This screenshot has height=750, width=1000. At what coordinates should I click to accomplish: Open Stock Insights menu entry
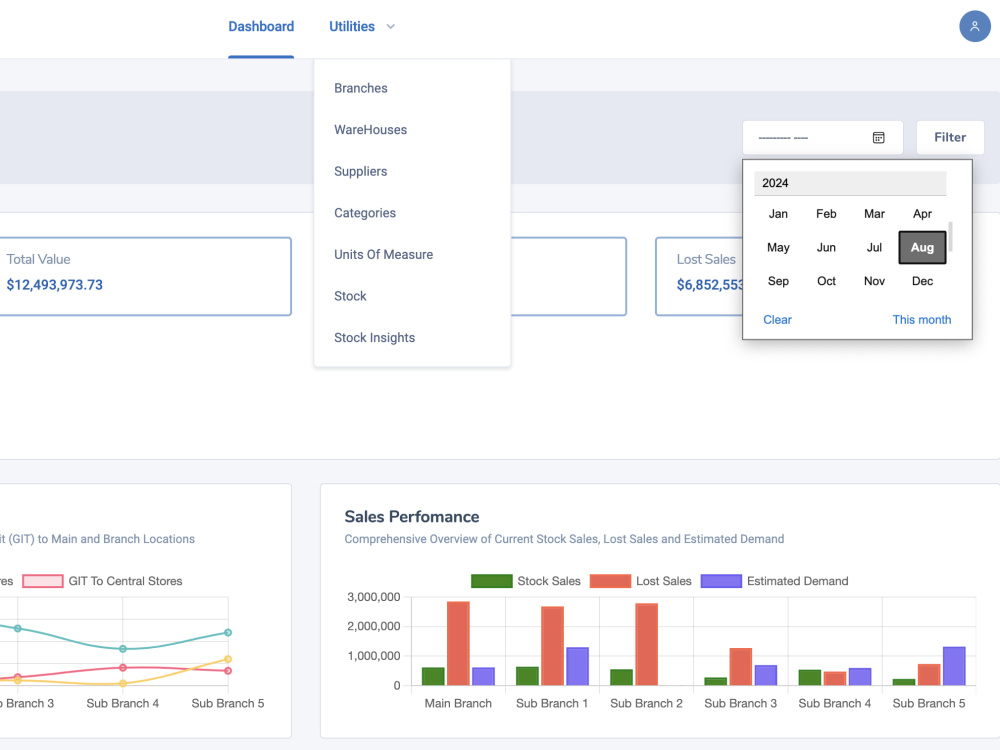tap(374, 337)
